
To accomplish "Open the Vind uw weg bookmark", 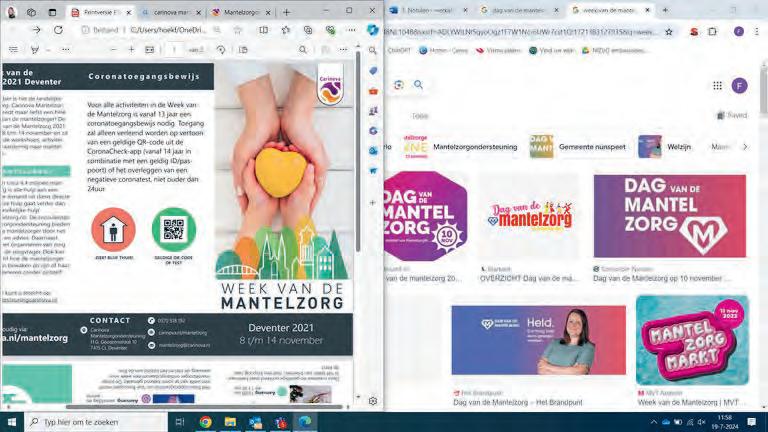I will pos(551,50).
